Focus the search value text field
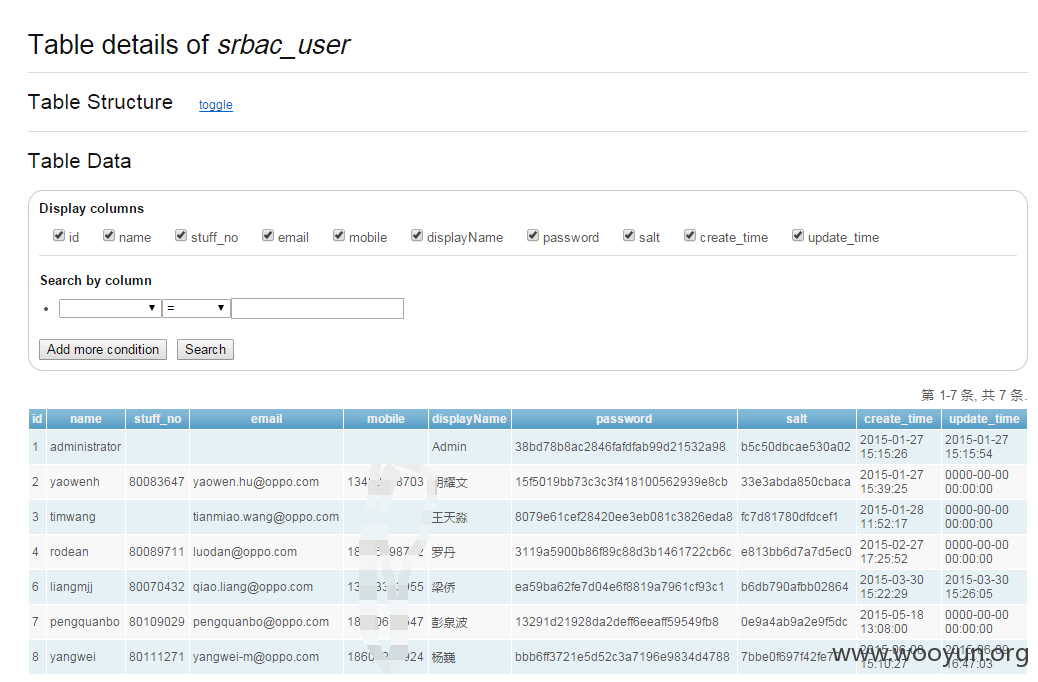Screen dimensions: 1038x682 318,309
